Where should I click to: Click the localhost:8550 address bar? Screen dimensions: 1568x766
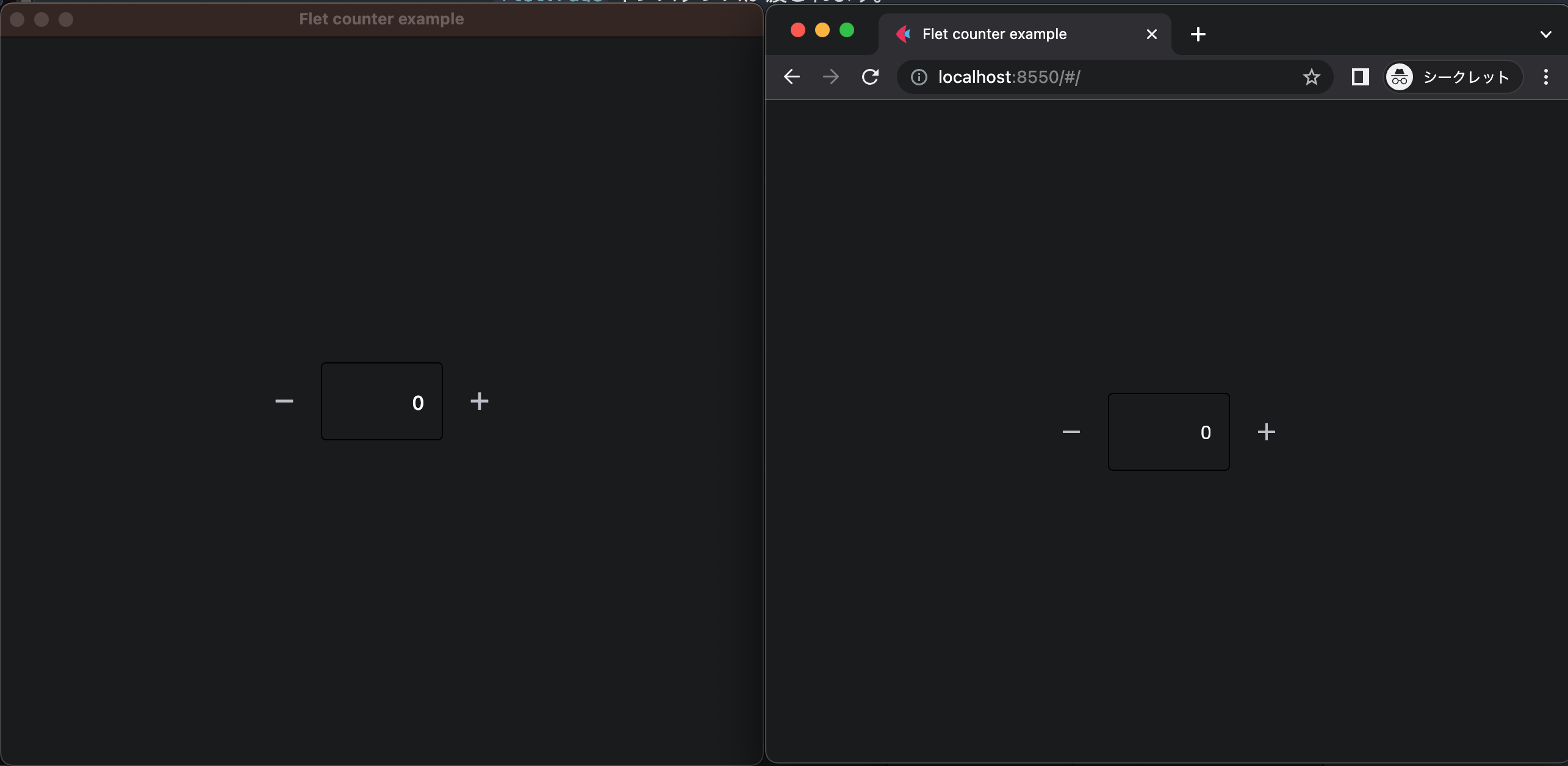1098,77
